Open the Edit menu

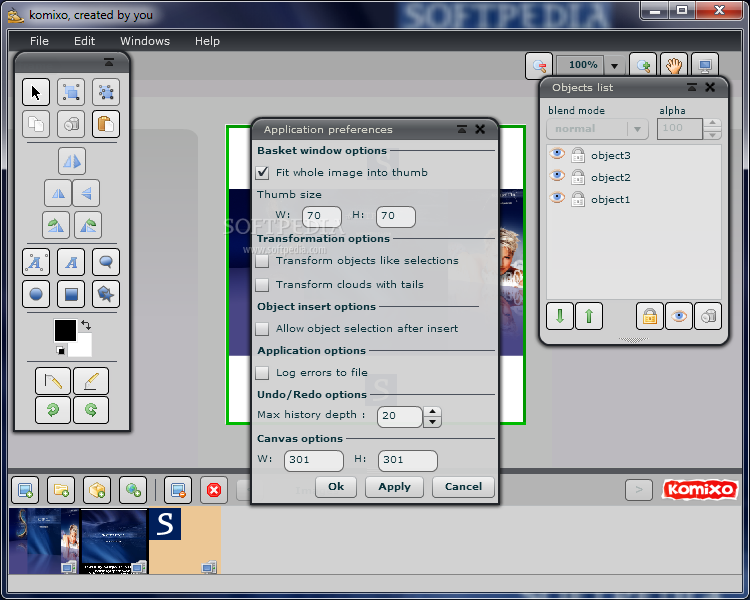[x=84, y=41]
